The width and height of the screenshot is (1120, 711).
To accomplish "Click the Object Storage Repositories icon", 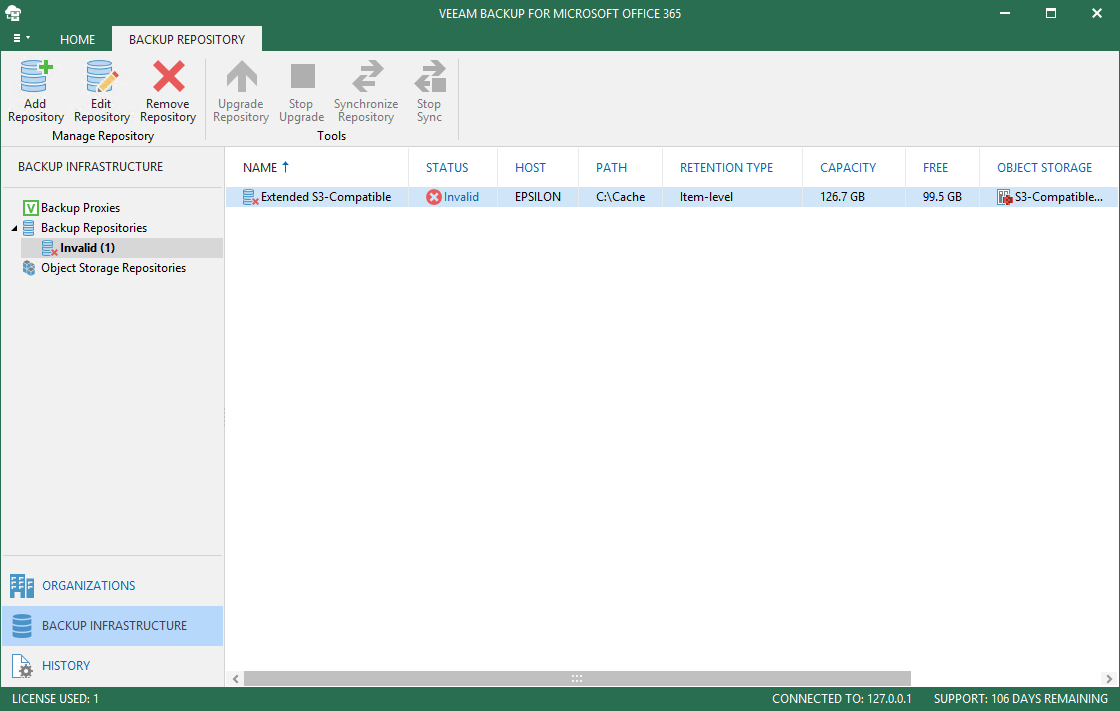I will pyautogui.click(x=29, y=268).
